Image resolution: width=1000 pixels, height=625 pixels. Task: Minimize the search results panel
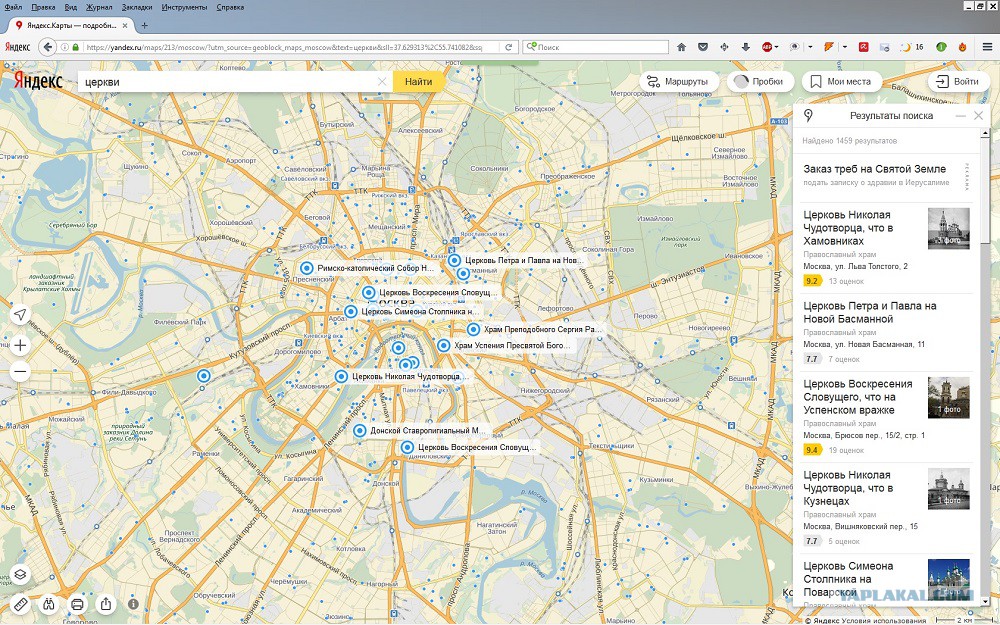click(x=960, y=116)
